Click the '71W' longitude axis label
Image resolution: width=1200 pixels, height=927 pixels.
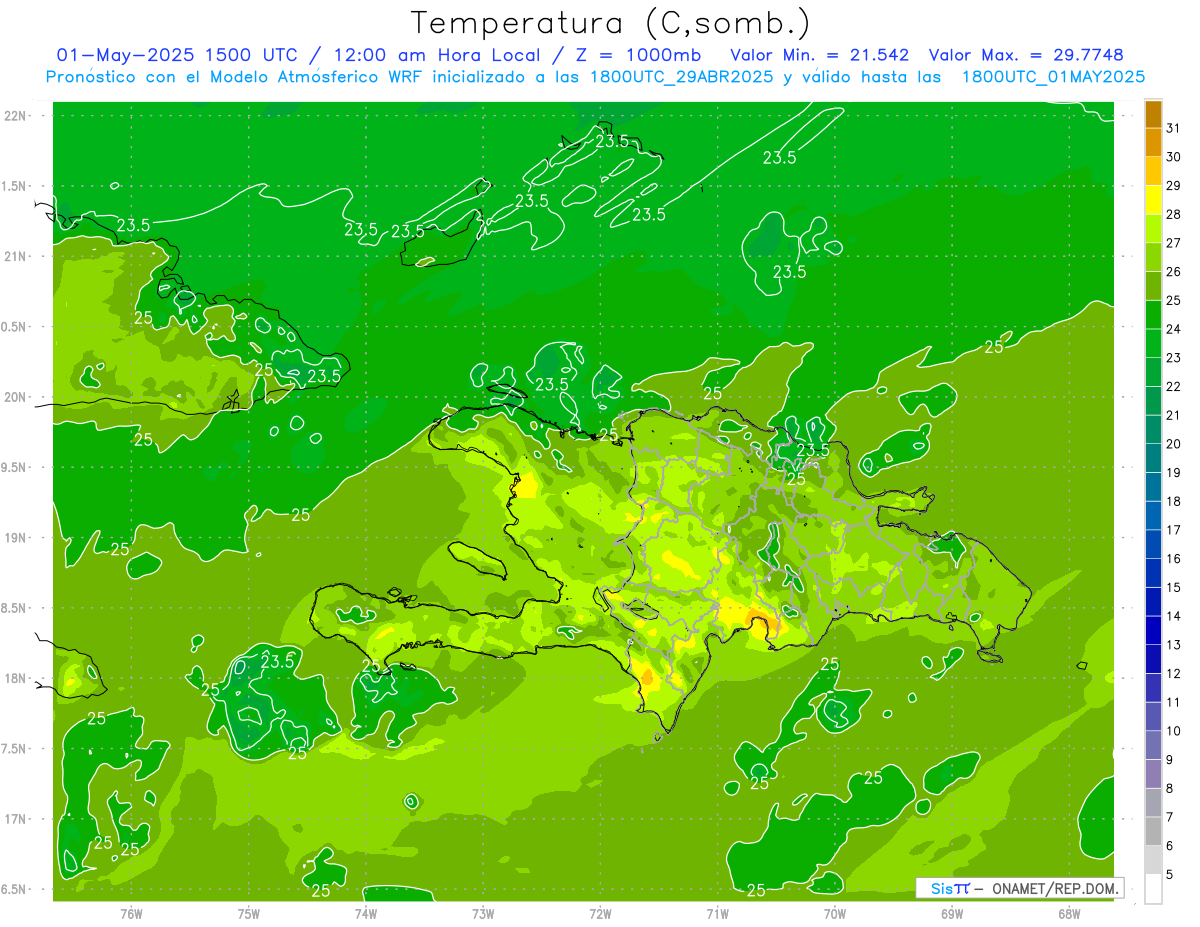point(717,914)
